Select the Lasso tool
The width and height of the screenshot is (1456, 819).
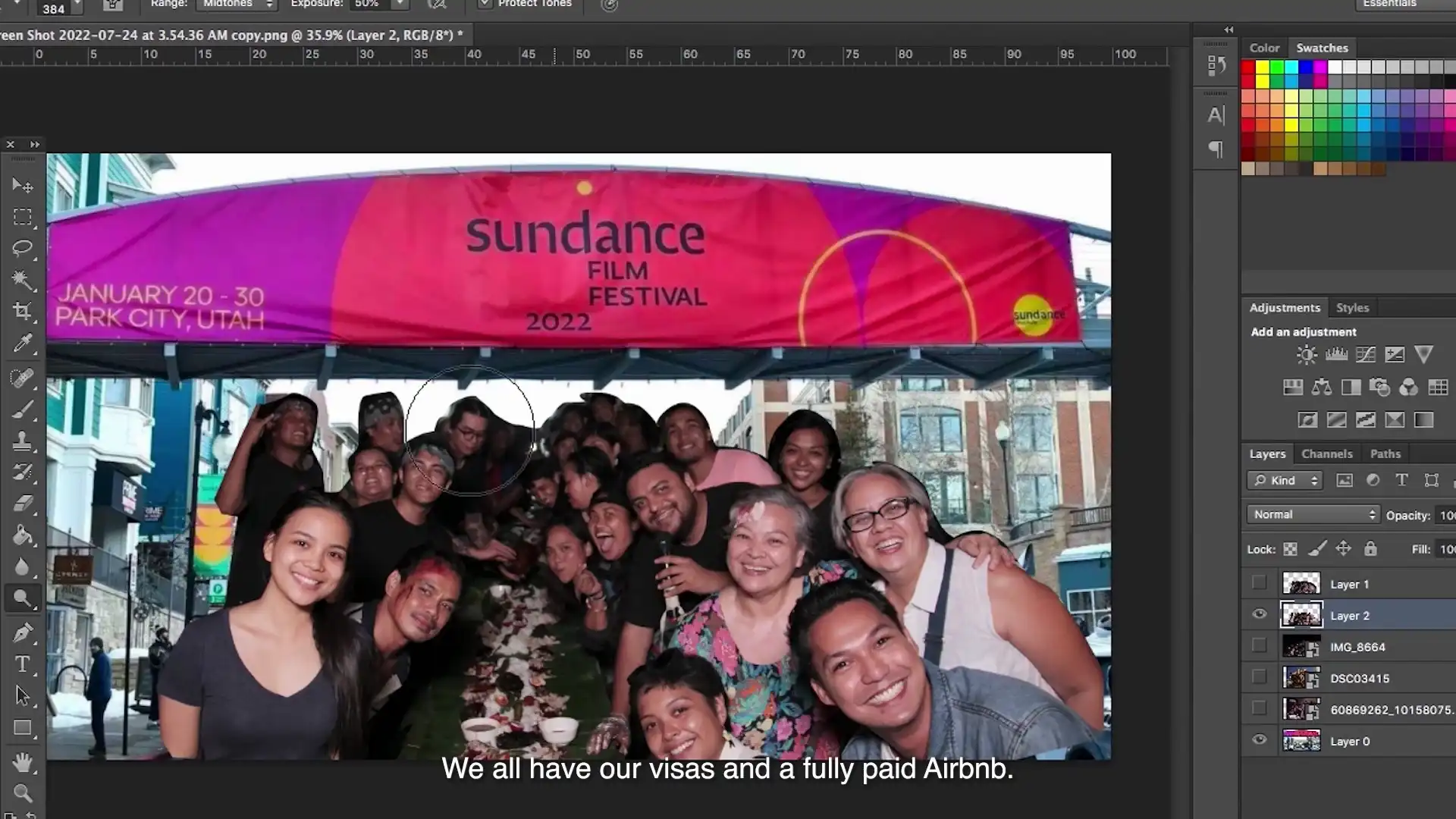point(22,249)
